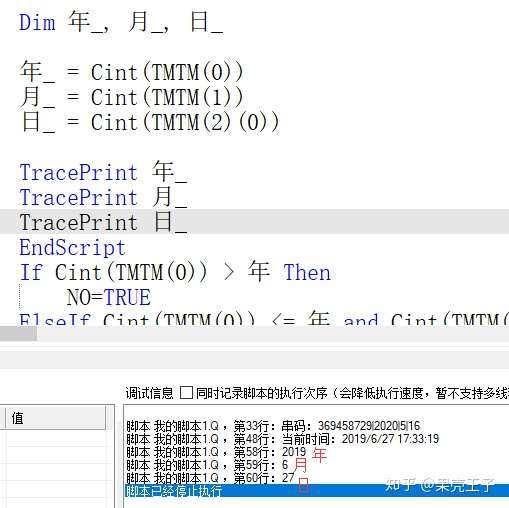Click code line 日_ = Cint(TMTM(2)(0))
509x508 pixels.
point(149,122)
